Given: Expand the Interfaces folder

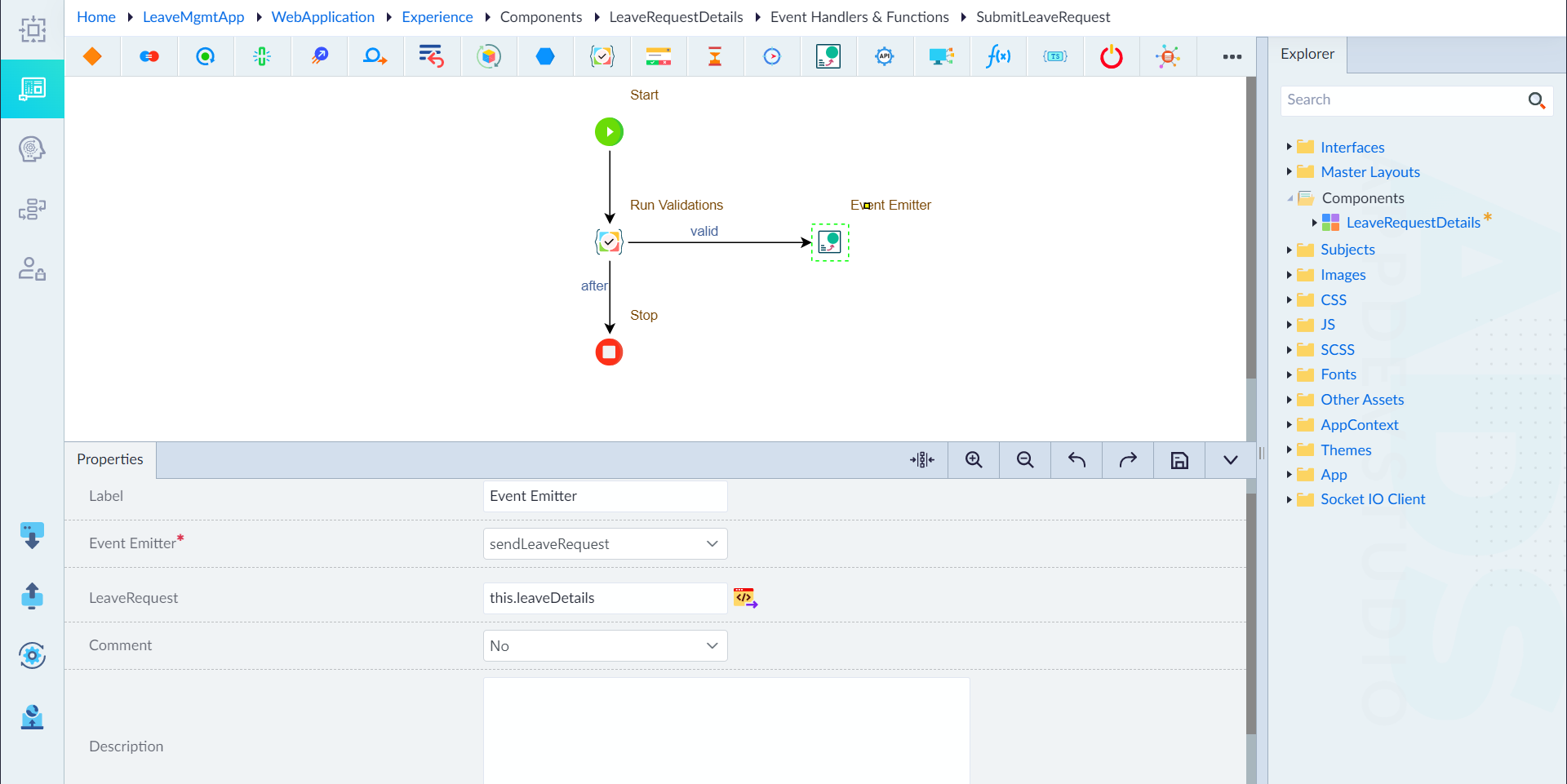Looking at the screenshot, I should (1289, 147).
